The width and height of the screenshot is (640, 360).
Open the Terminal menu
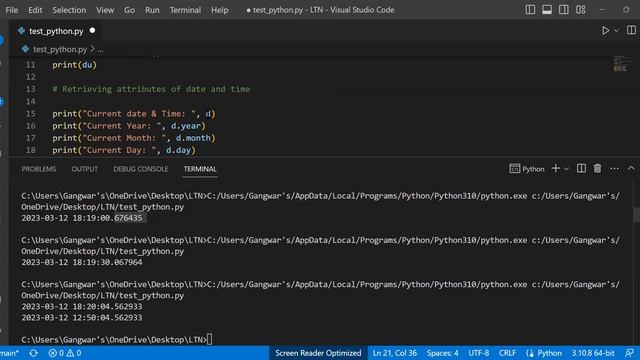pos(185,10)
